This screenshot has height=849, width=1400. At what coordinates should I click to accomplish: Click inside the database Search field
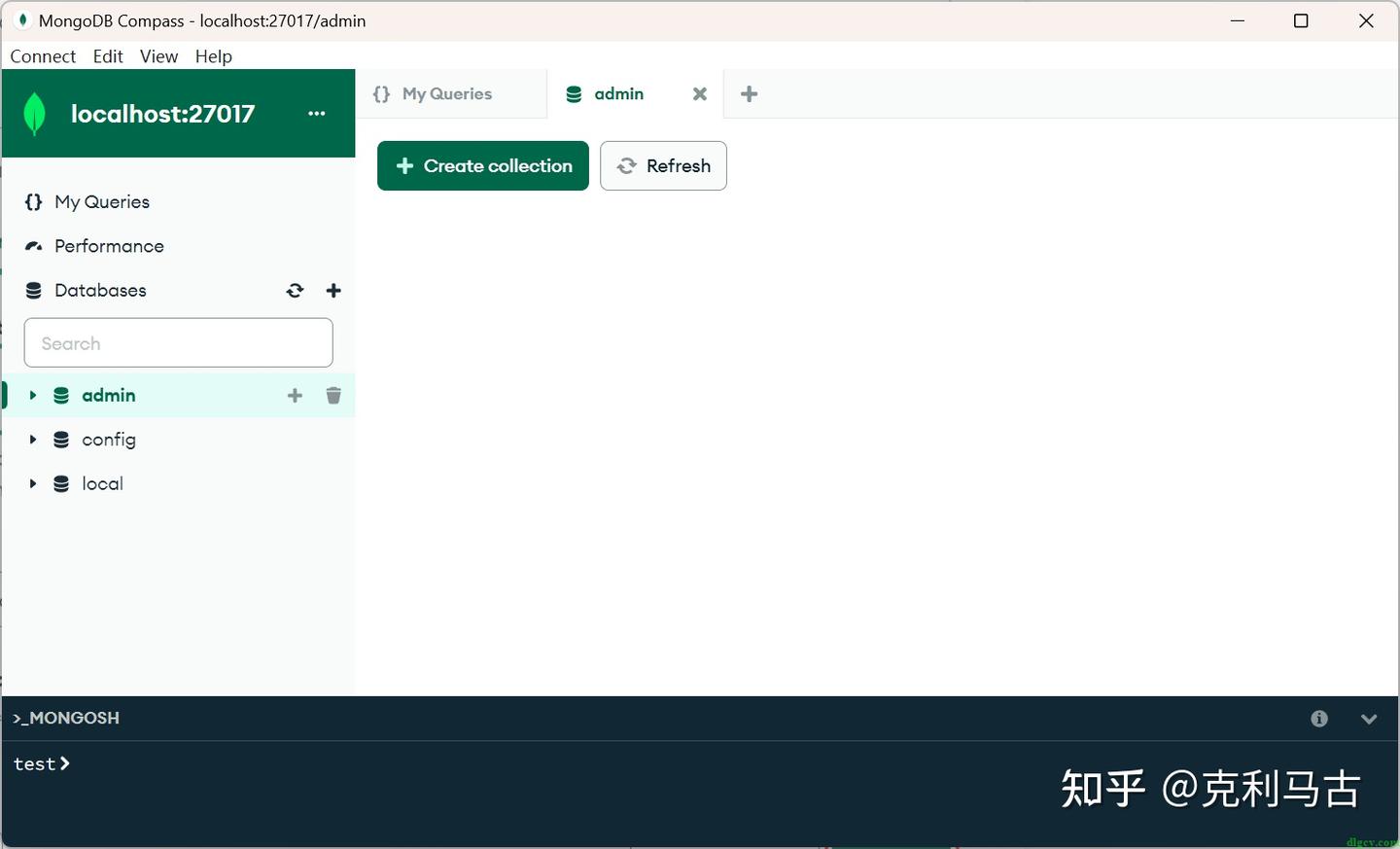click(x=178, y=342)
